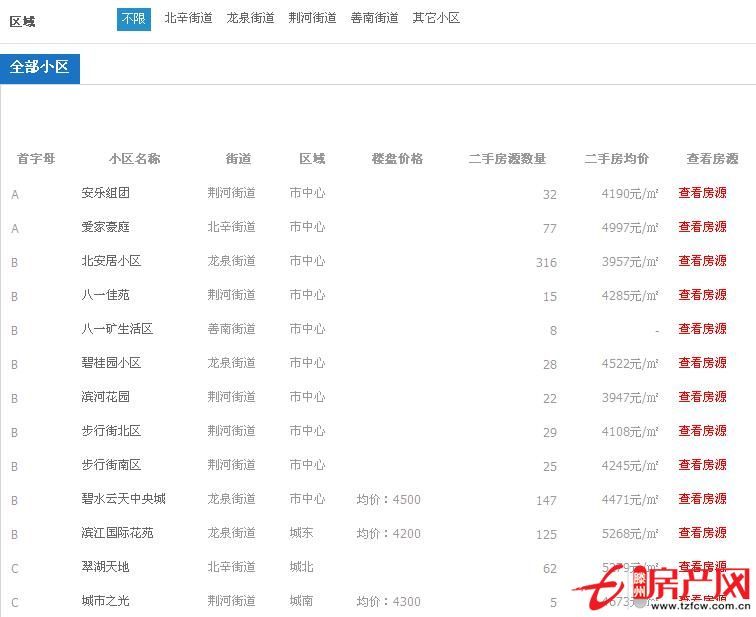View listings for 八一佳苑

(702, 295)
